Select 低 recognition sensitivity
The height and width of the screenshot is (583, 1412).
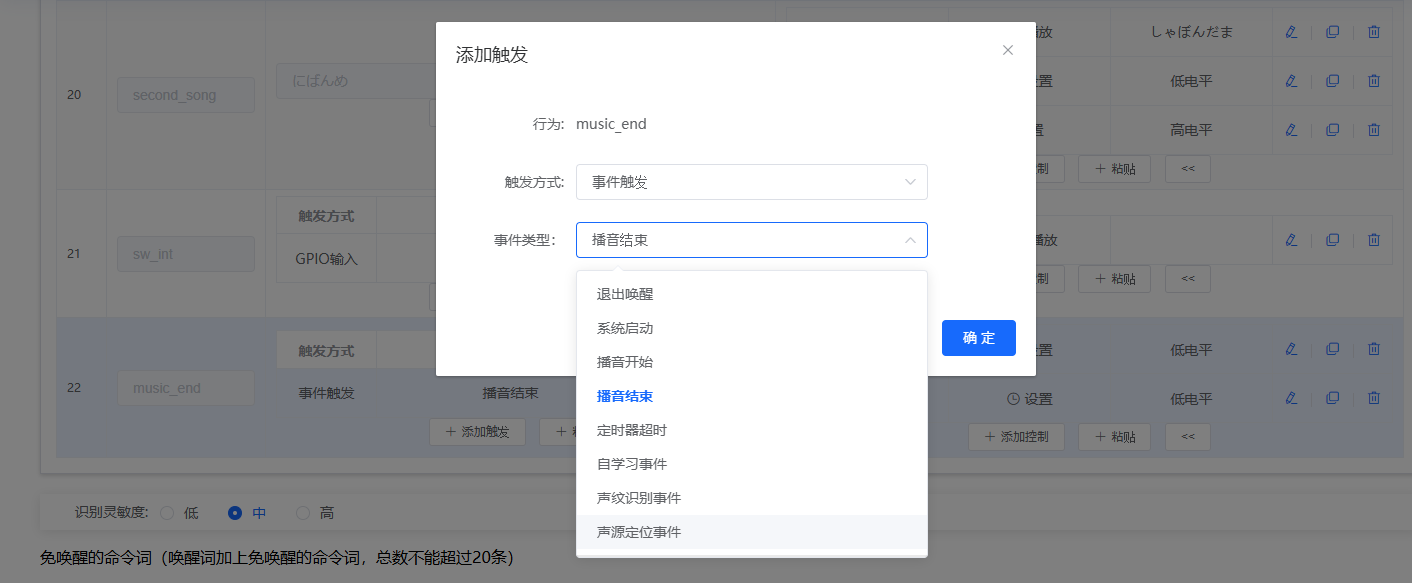(167, 513)
